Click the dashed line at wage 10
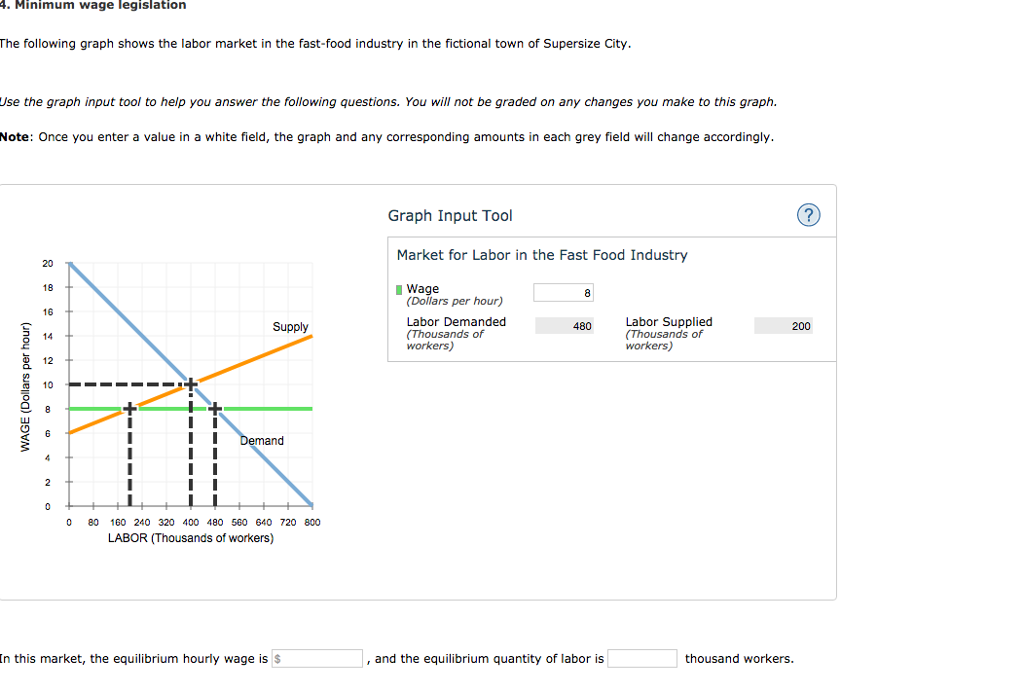 tap(120, 383)
